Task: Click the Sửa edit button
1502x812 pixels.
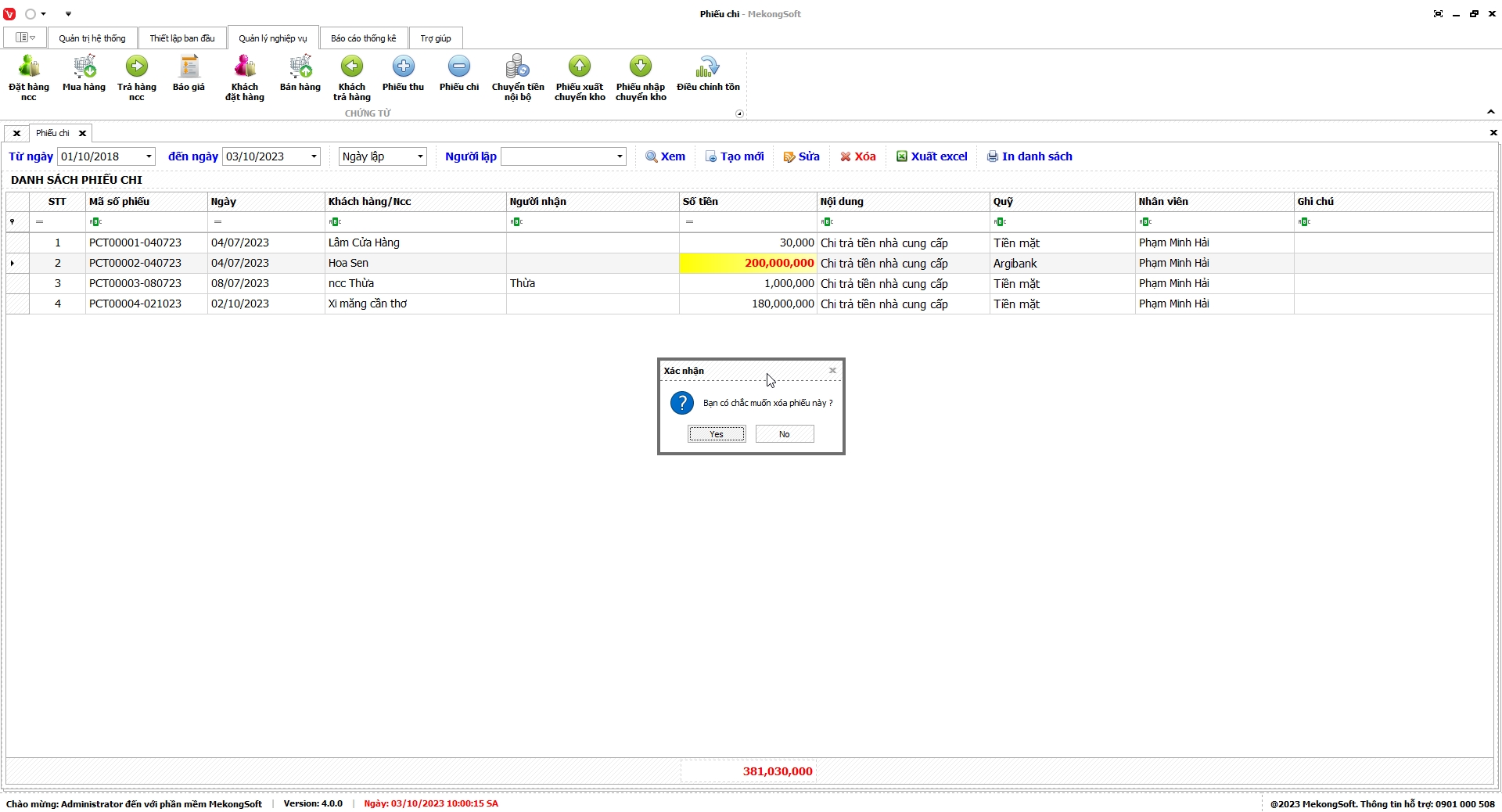Action: (x=802, y=156)
